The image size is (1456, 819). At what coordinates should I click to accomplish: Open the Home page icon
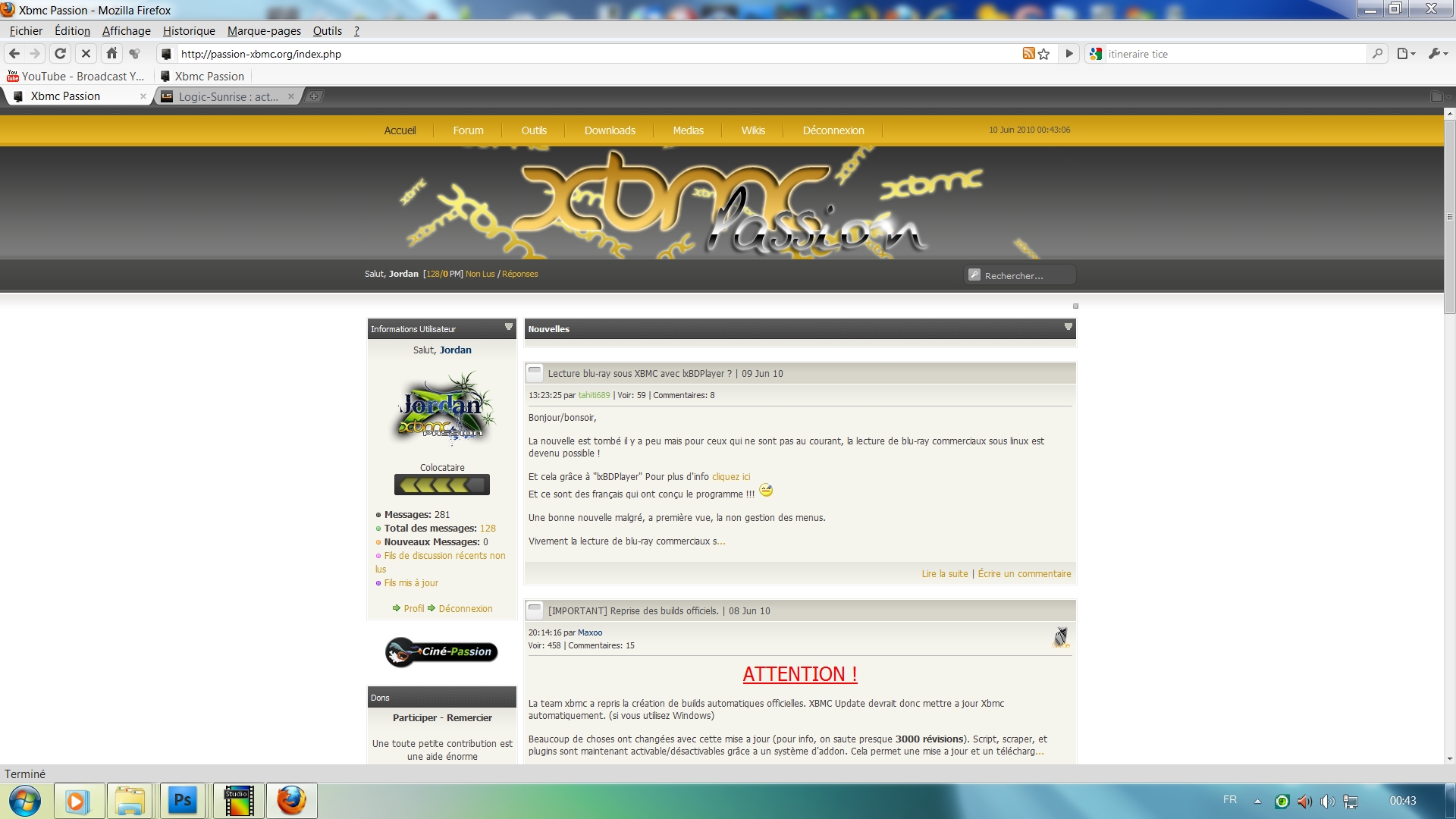click(x=111, y=54)
